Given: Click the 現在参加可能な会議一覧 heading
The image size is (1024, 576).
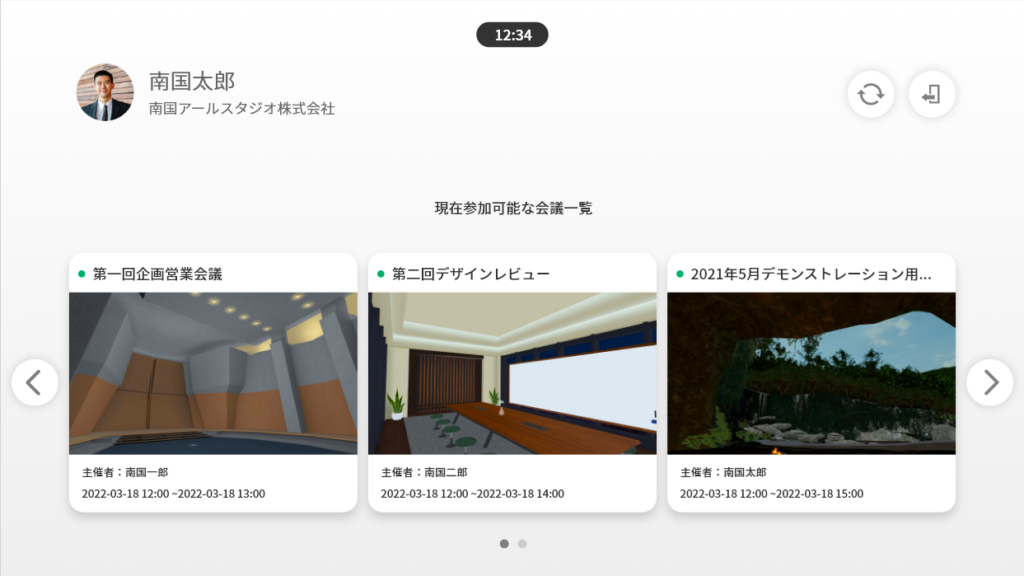Looking at the screenshot, I should [513, 208].
